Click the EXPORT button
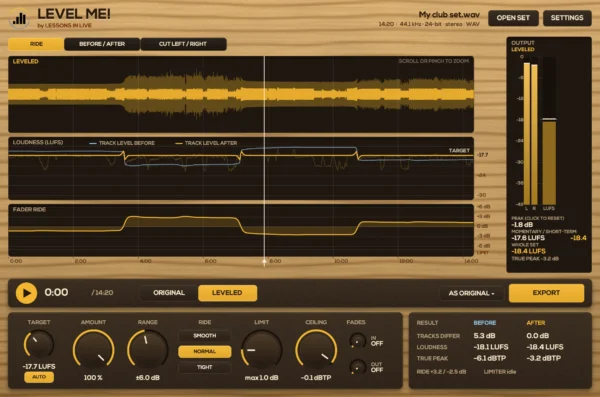Screen dimensions: 600x397 (x=546, y=293)
